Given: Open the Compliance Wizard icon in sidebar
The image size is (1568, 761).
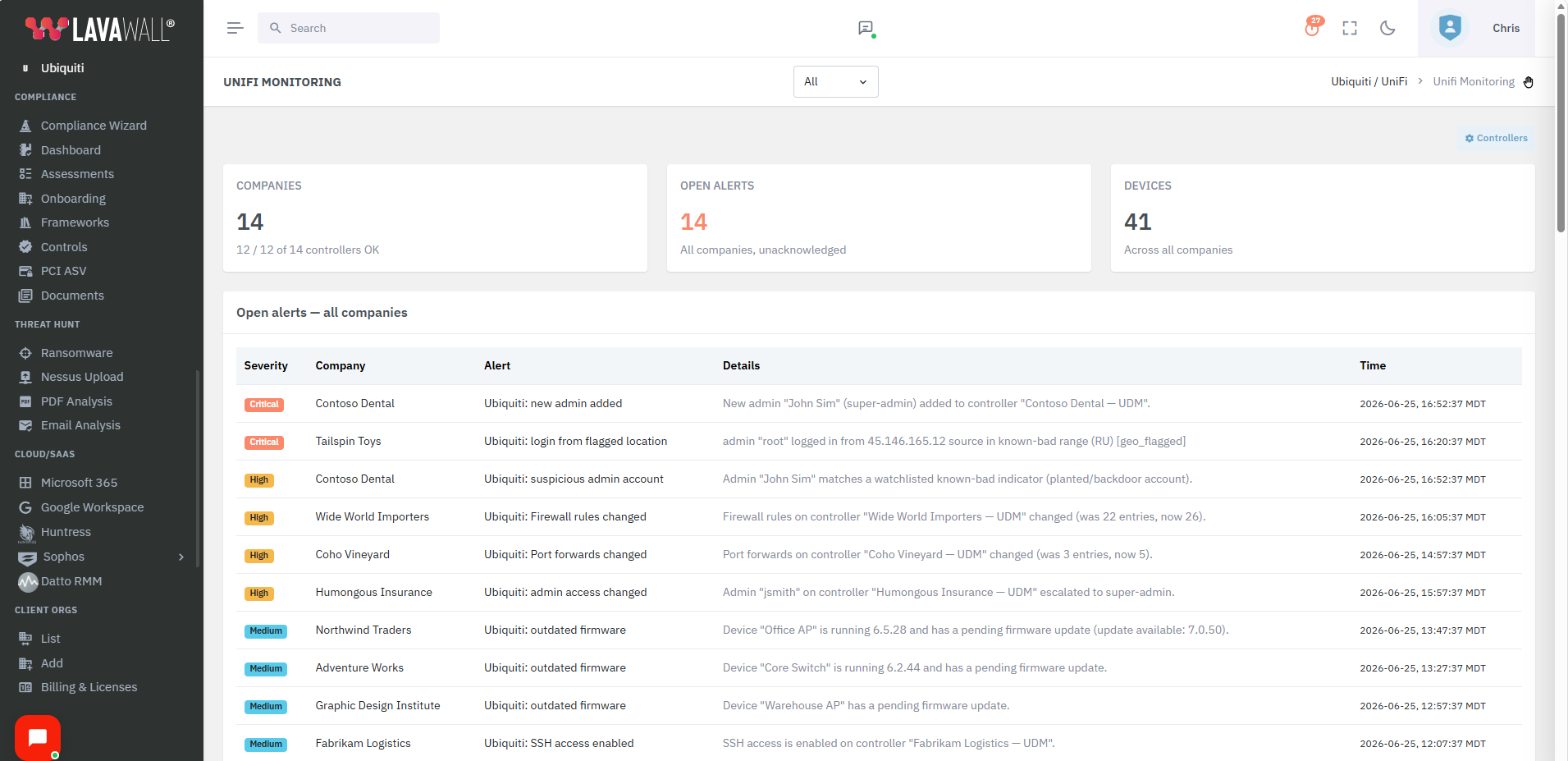Looking at the screenshot, I should (25, 126).
